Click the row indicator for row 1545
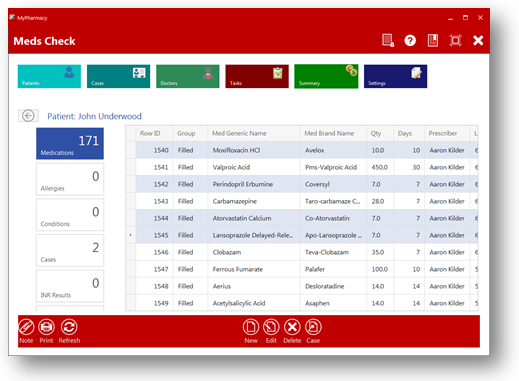Viewport: 519px width, 381px height. (131, 235)
